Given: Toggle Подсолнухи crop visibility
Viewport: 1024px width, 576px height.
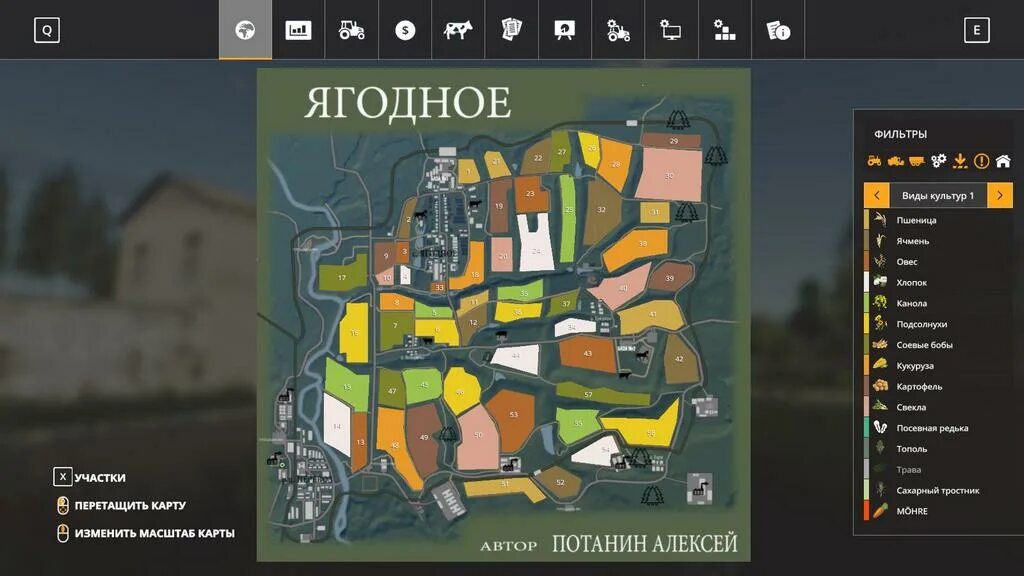Looking at the screenshot, I should point(938,324).
